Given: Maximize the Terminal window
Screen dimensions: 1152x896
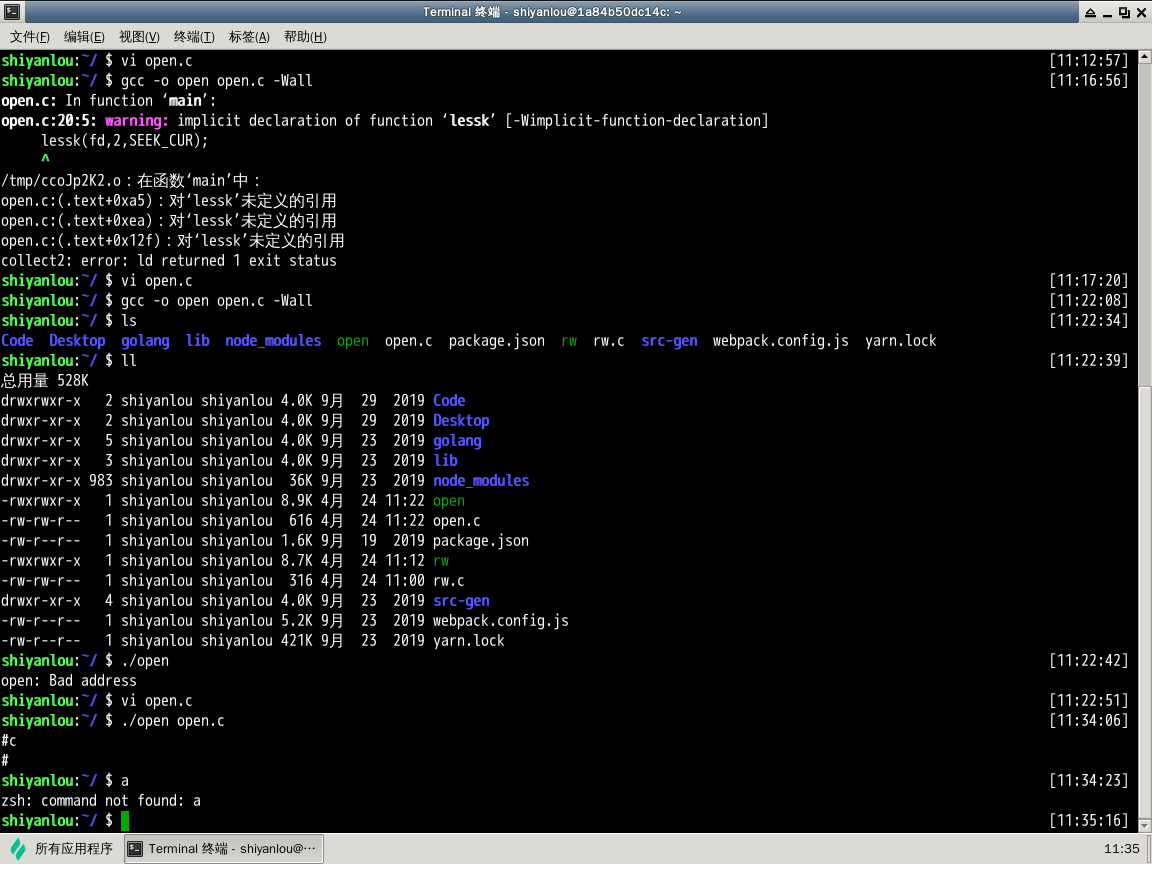Looking at the screenshot, I should pos(1124,12).
